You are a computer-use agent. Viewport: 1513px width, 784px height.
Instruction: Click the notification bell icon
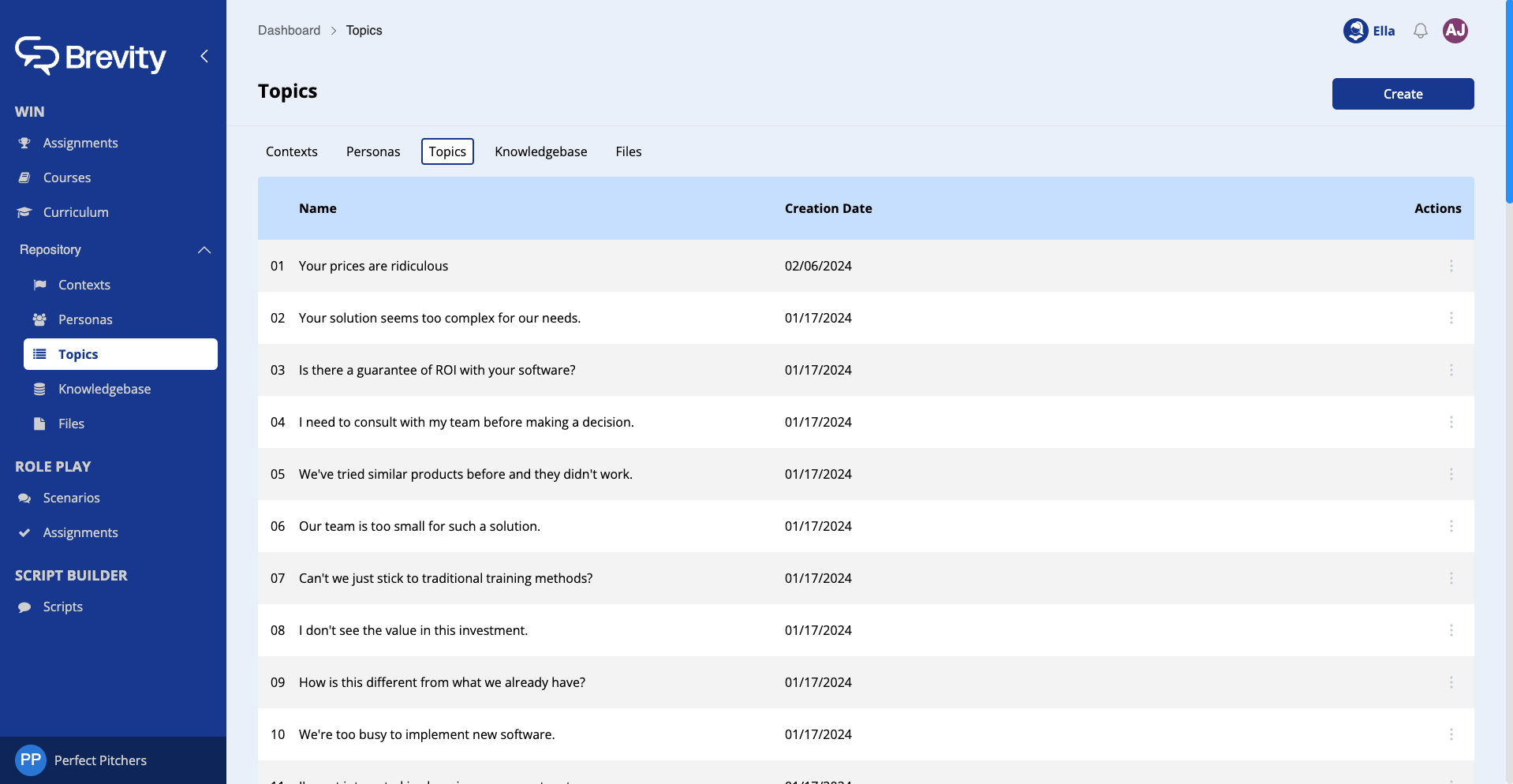(1420, 31)
